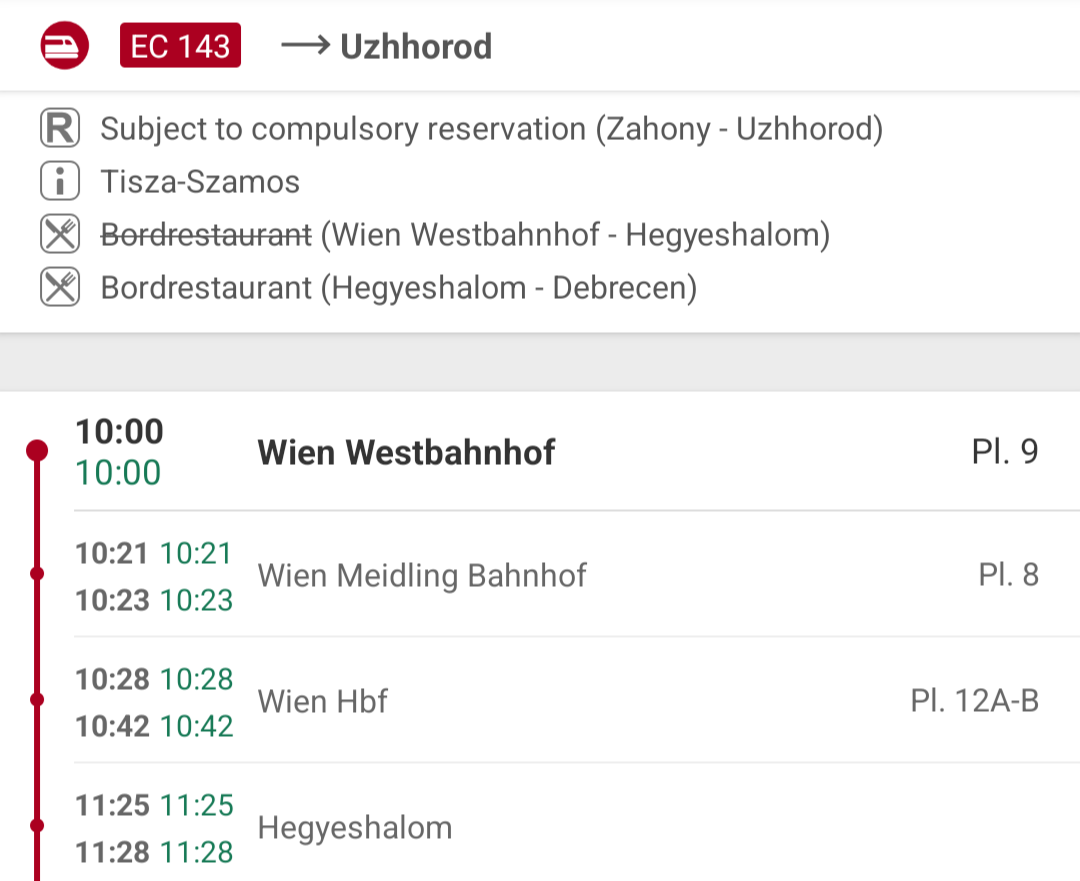Click the timeline dot for Wien Hbf

(37, 699)
